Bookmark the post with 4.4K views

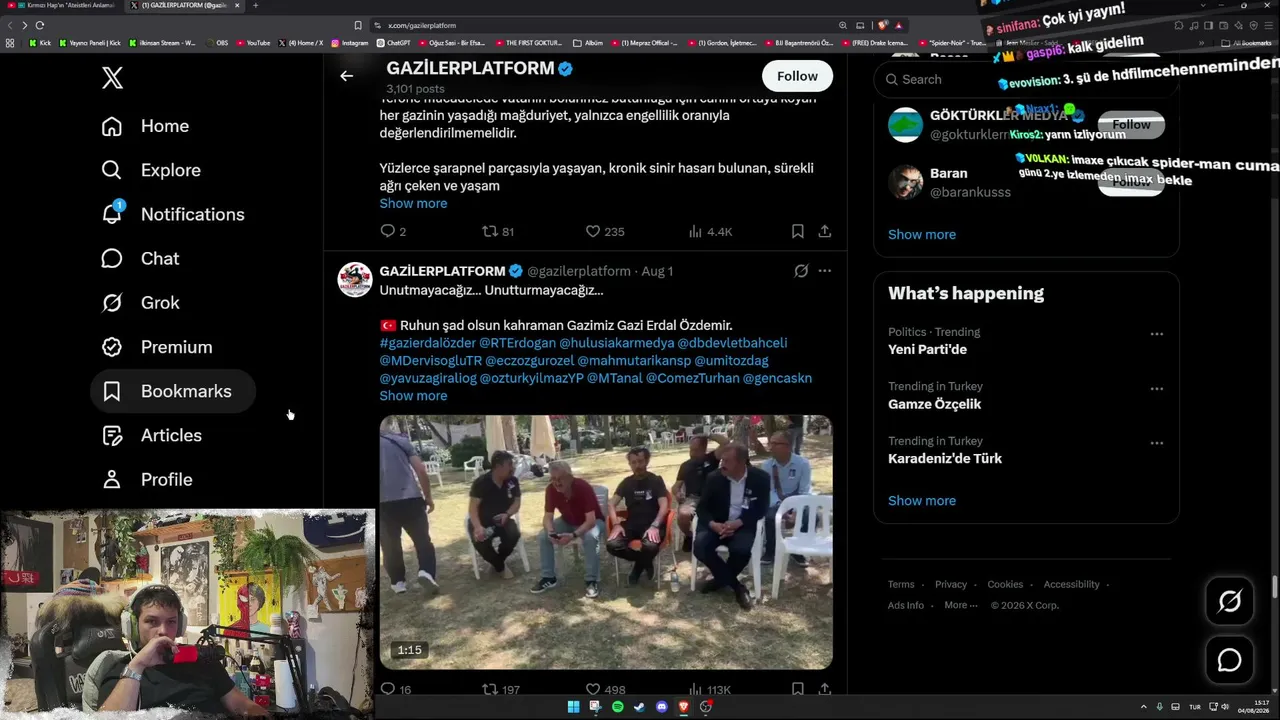(797, 231)
